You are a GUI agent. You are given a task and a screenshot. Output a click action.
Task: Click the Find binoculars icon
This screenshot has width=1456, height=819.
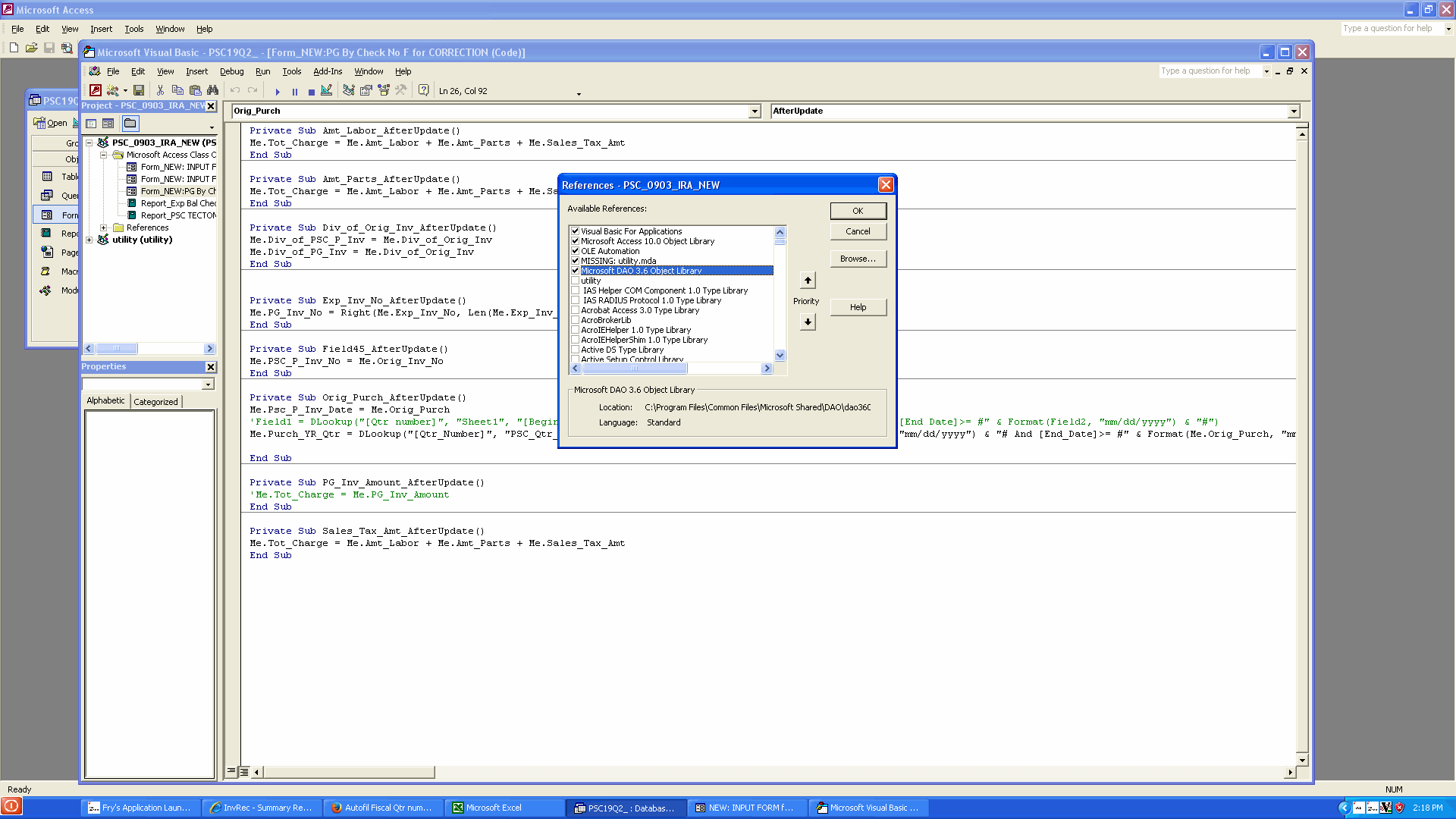pyautogui.click(x=213, y=90)
